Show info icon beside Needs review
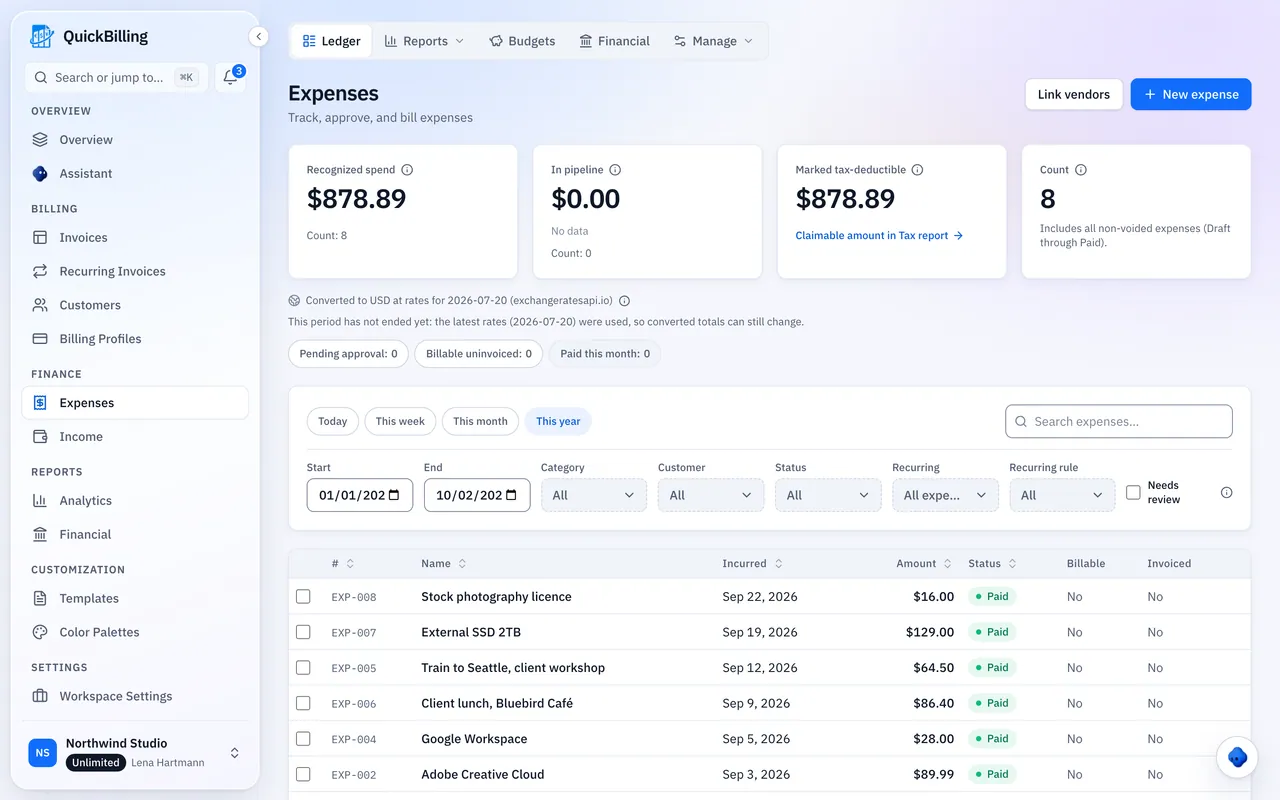The height and width of the screenshot is (800, 1280). (x=1227, y=493)
